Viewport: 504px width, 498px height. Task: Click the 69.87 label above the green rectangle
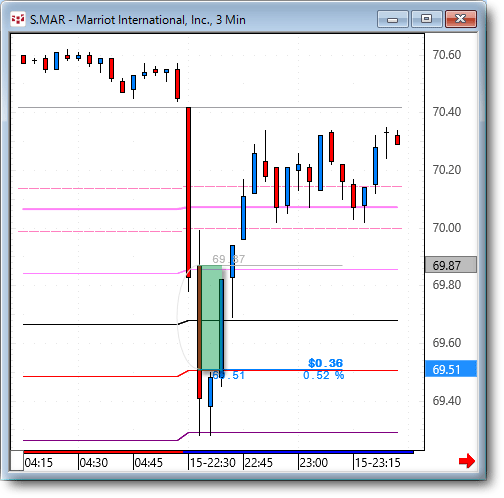[x=229, y=259]
